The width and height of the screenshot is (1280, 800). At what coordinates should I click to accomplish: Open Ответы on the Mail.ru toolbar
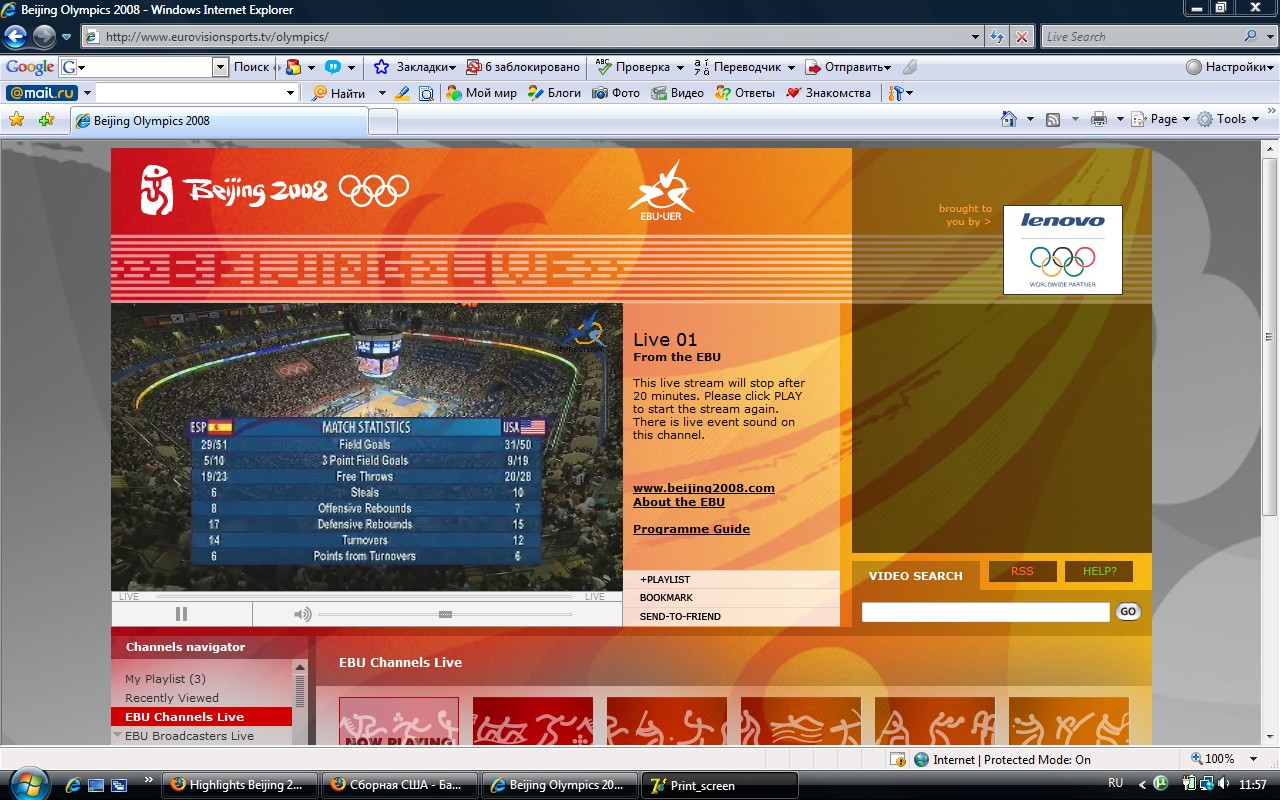pyautogui.click(x=745, y=93)
